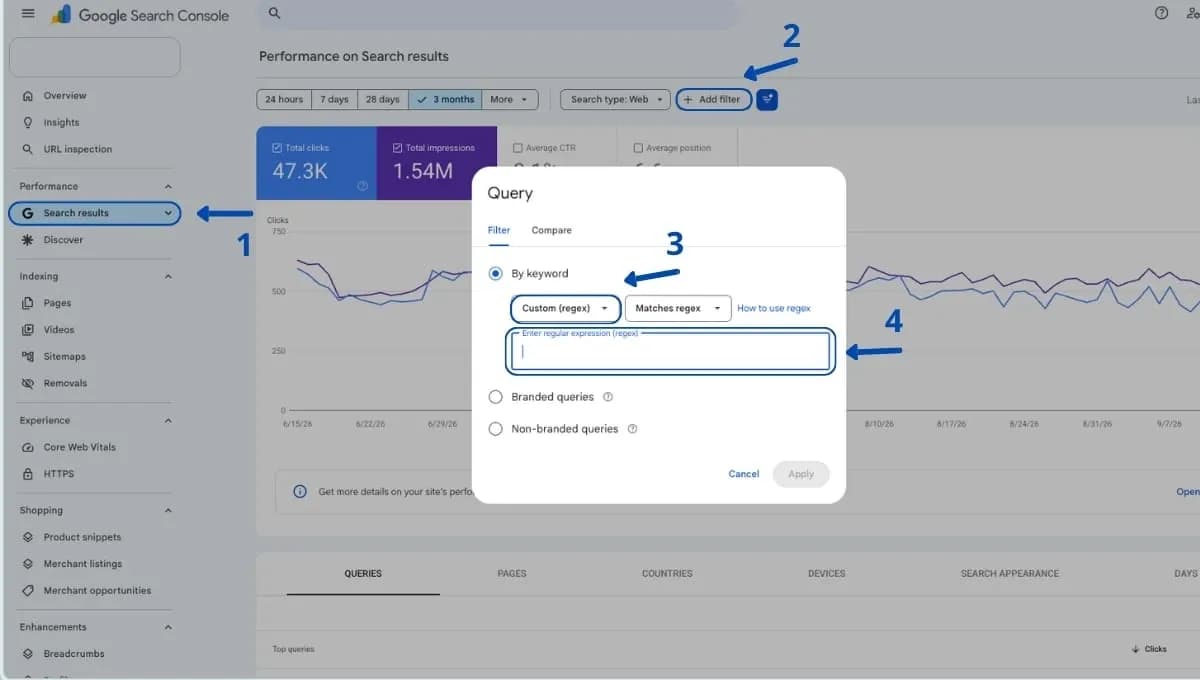Image resolution: width=1200 pixels, height=680 pixels.
Task: Open the Search type: Web dropdown
Action: (616, 99)
